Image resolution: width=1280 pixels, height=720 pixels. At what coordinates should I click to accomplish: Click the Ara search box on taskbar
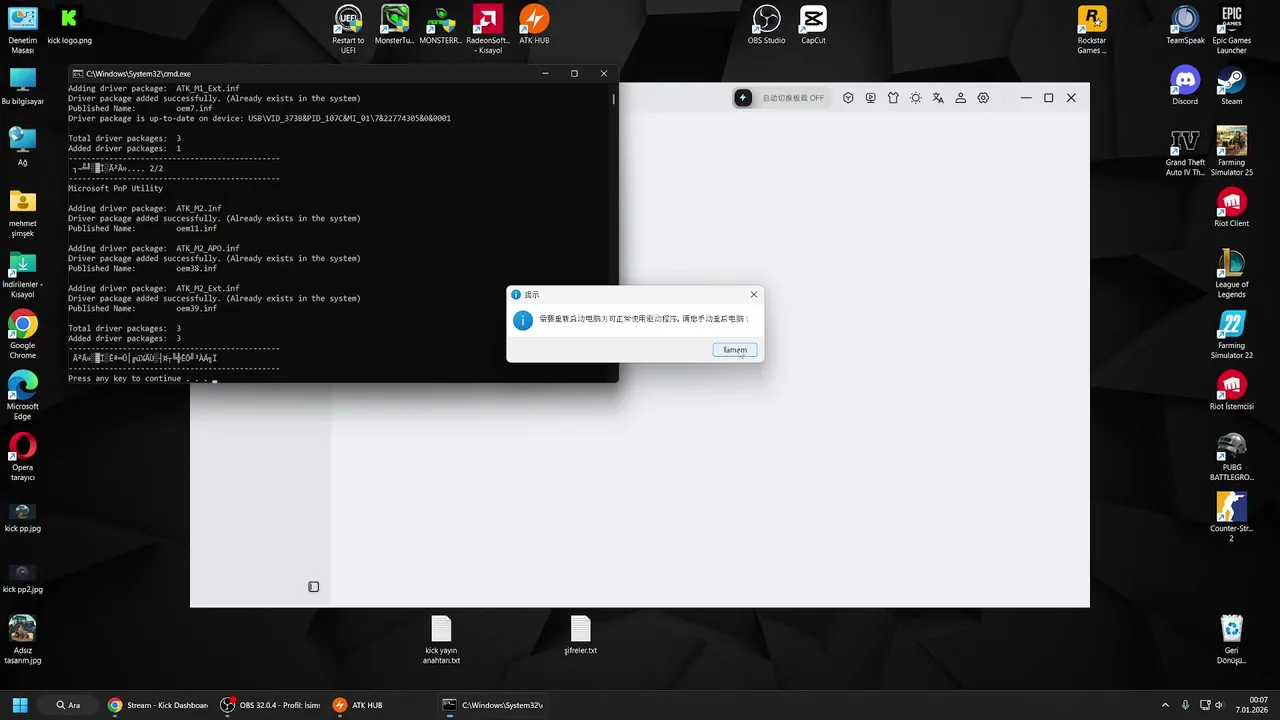click(x=68, y=705)
